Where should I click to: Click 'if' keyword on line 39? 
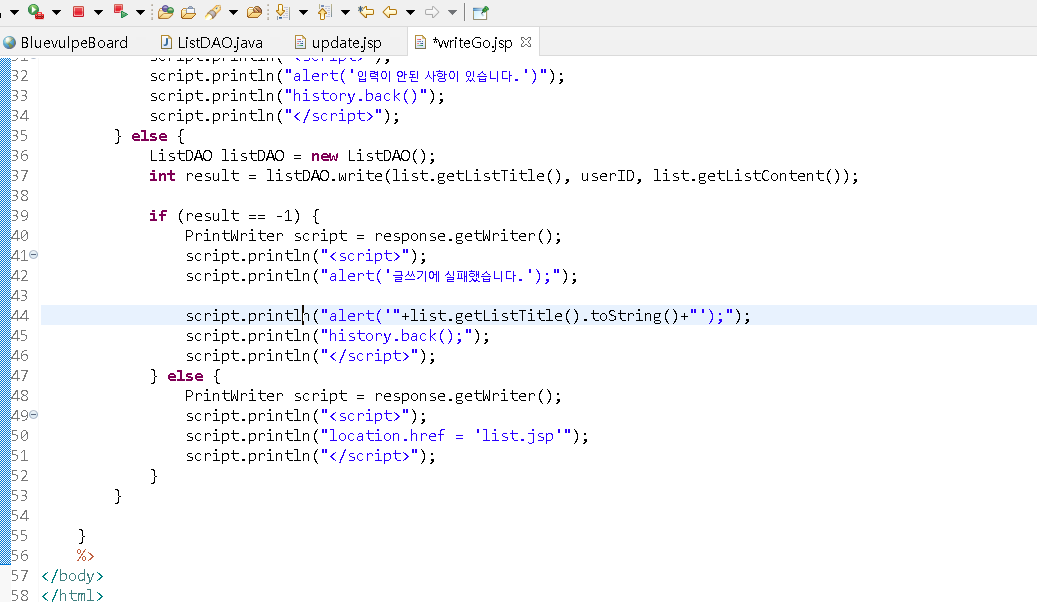158,216
